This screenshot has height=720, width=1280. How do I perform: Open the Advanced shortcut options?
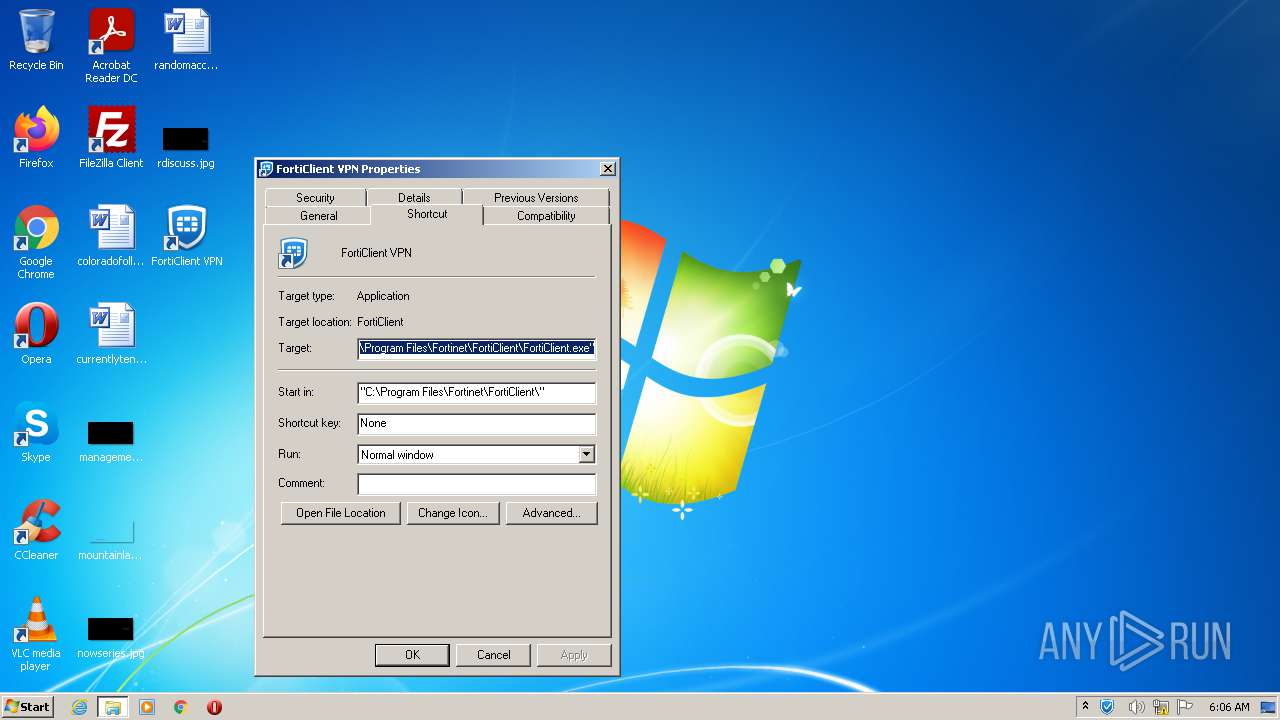pos(551,513)
